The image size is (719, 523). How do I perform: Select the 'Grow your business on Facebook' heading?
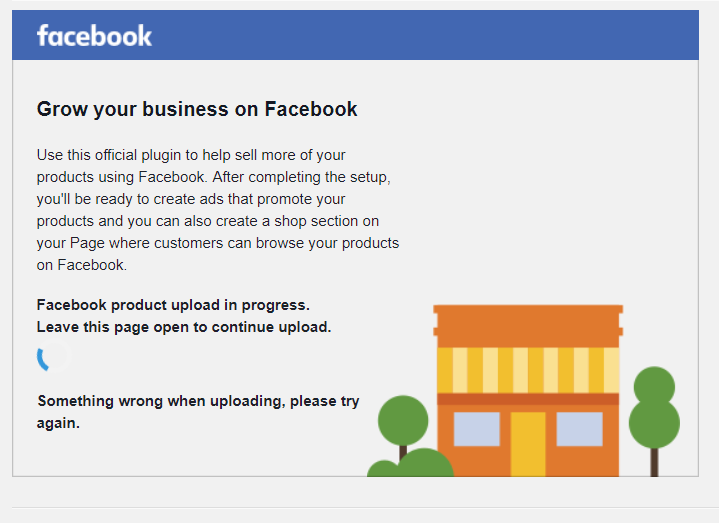click(x=197, y=109)
